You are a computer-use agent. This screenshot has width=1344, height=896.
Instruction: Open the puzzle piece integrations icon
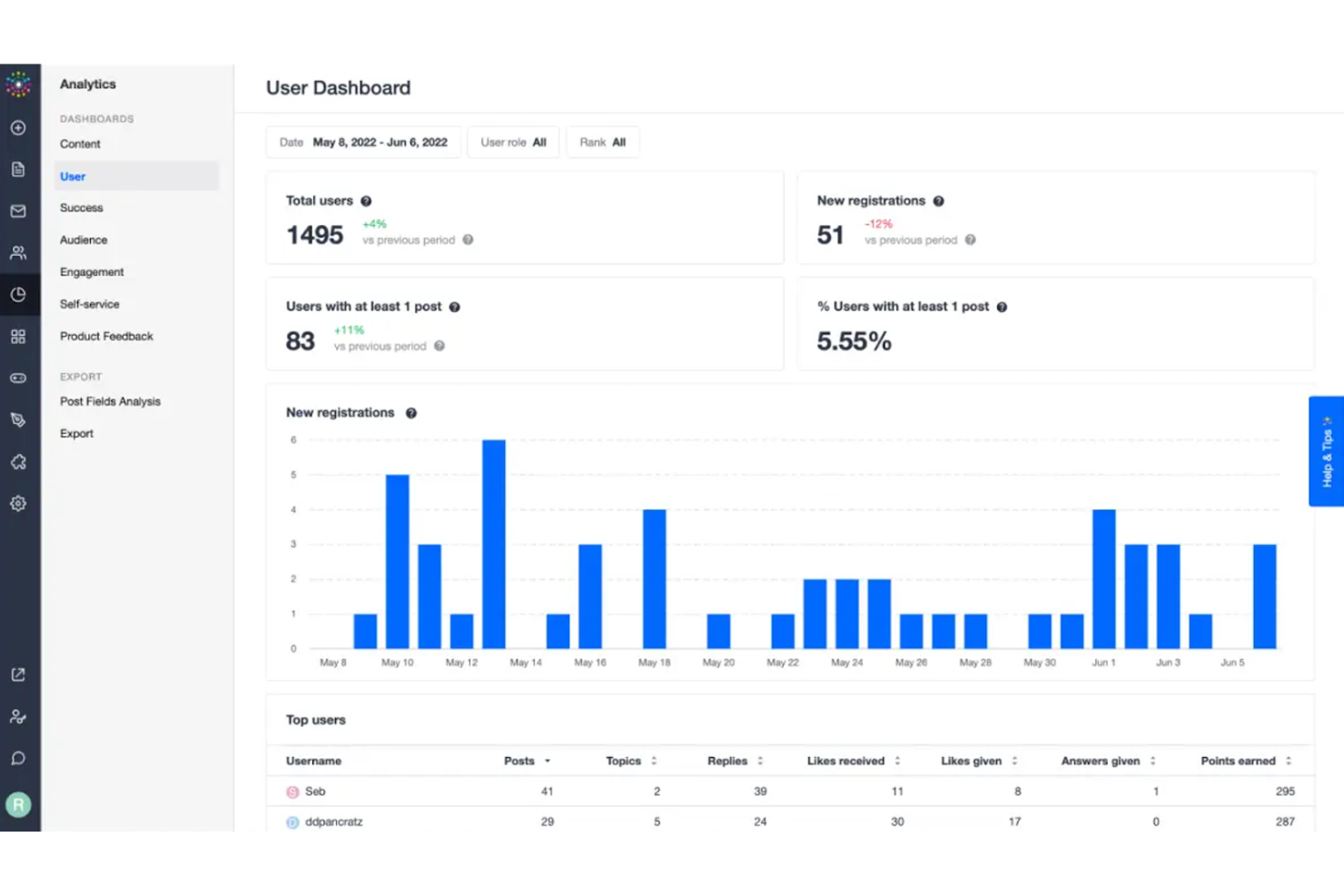(18, 462)
